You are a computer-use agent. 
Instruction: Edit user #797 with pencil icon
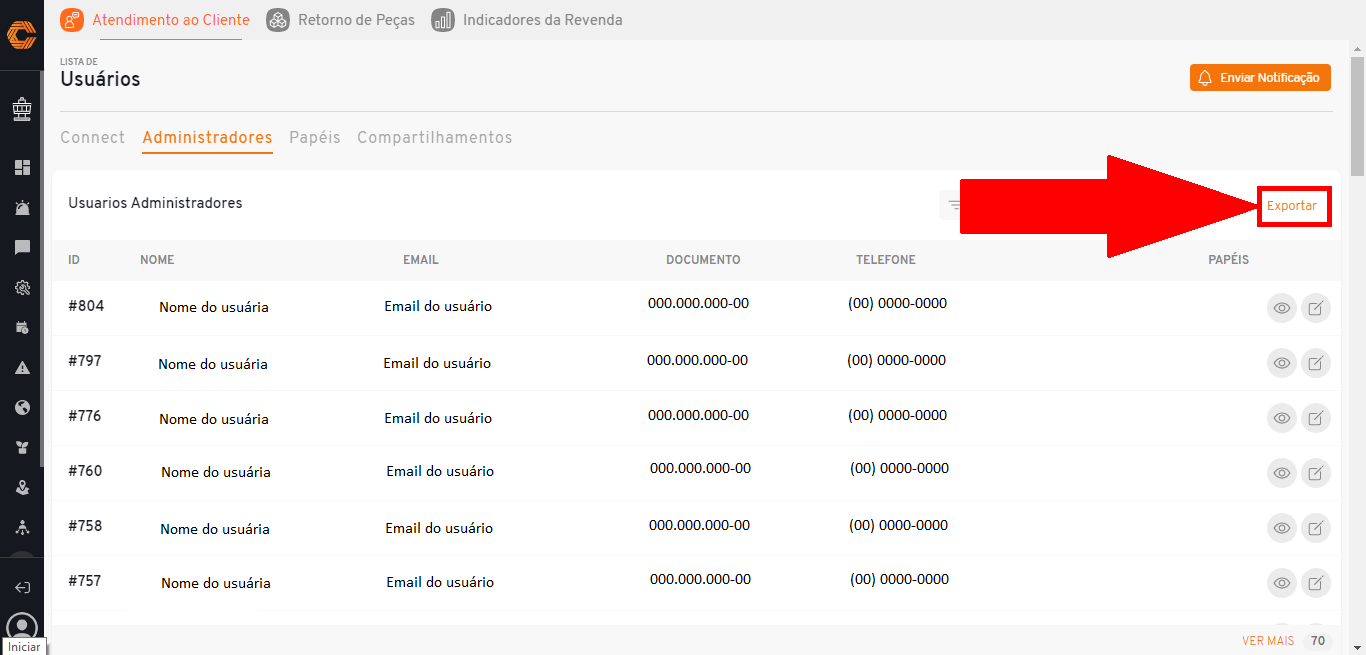pyautogui.click(x=1316, y=363)
